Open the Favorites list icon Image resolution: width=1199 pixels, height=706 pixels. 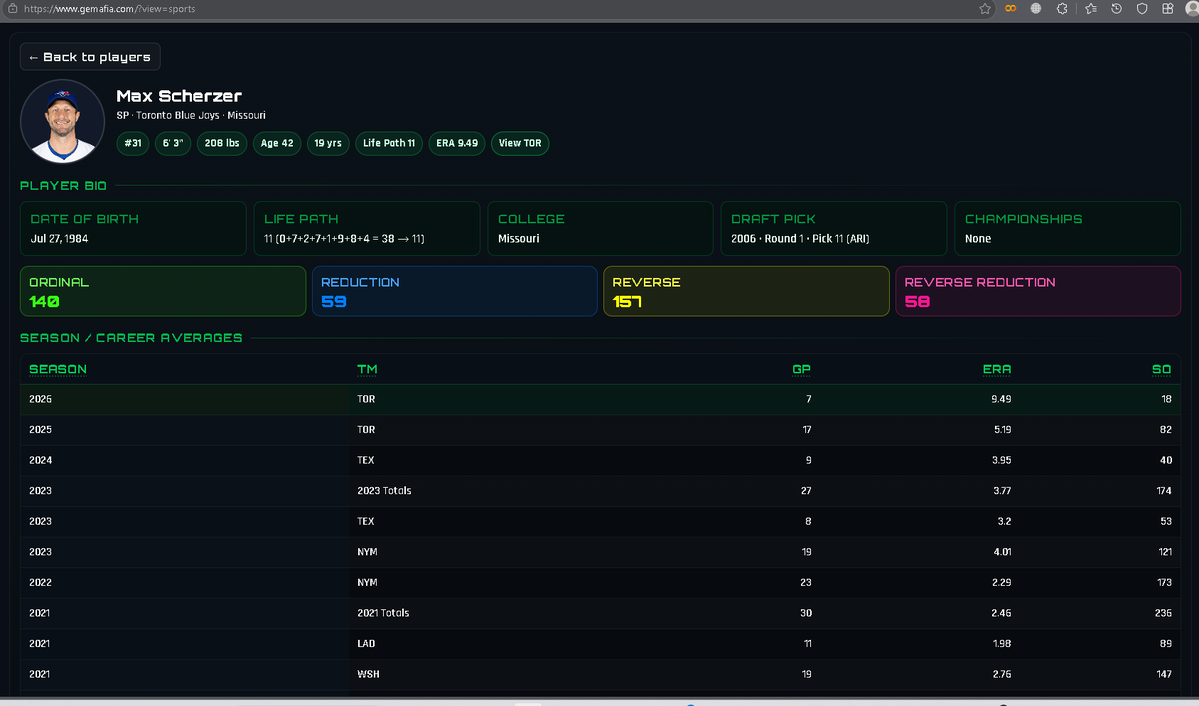click(x=1090, y=8)
